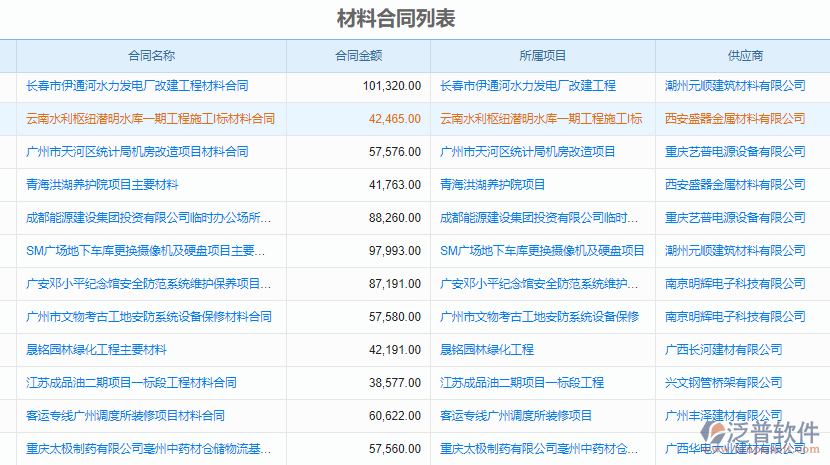Select amount 57,560.00
The width and height of the screenshot is (830, 465).
click(395, 449)
